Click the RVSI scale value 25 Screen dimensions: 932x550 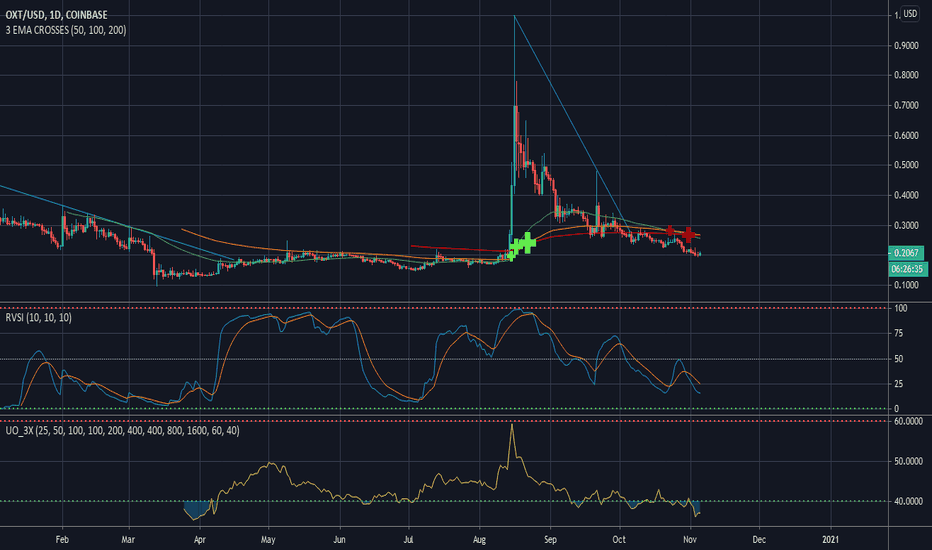[x=899, y=384]
